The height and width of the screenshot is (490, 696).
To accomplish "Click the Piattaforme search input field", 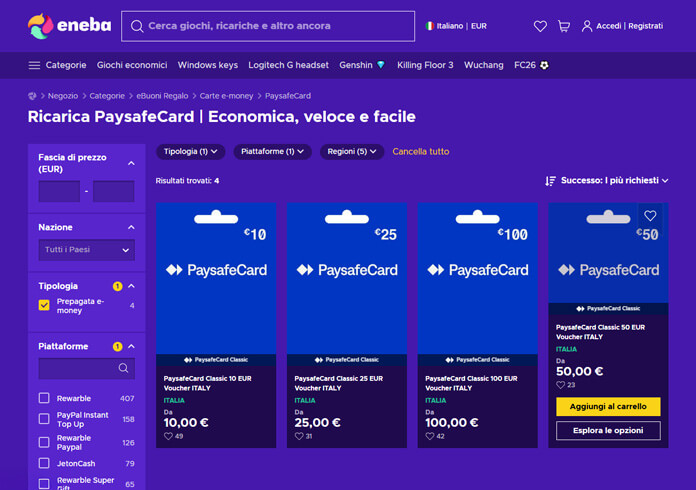I will [87, 368].
